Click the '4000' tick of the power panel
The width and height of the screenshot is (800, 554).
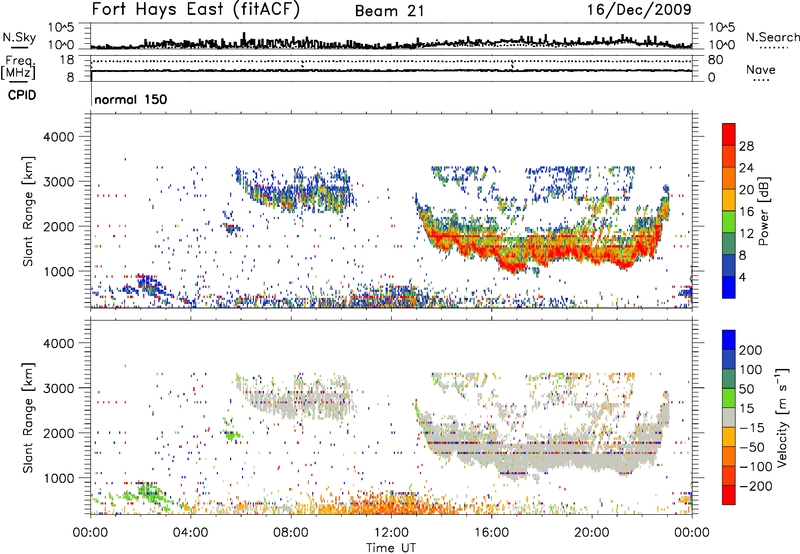[58, 137]
